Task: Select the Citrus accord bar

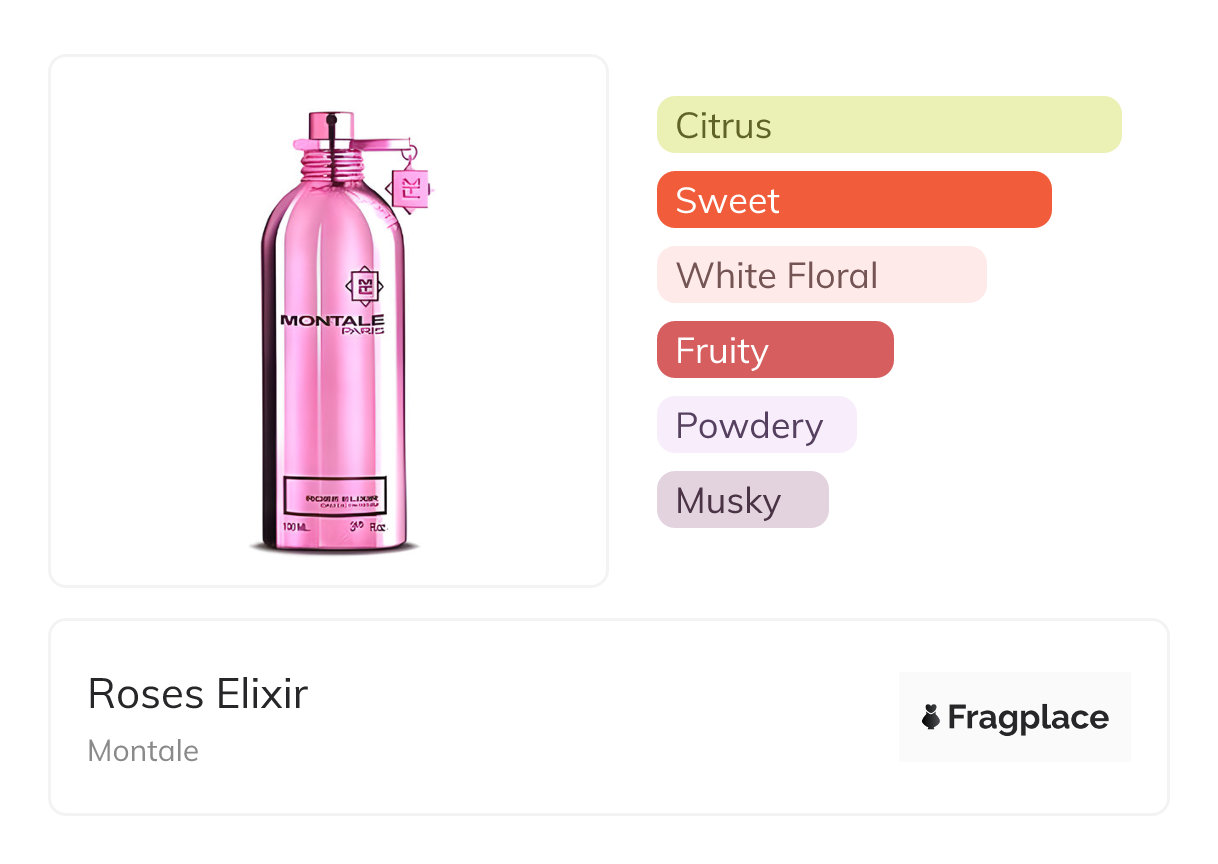Action: (888, 125)
